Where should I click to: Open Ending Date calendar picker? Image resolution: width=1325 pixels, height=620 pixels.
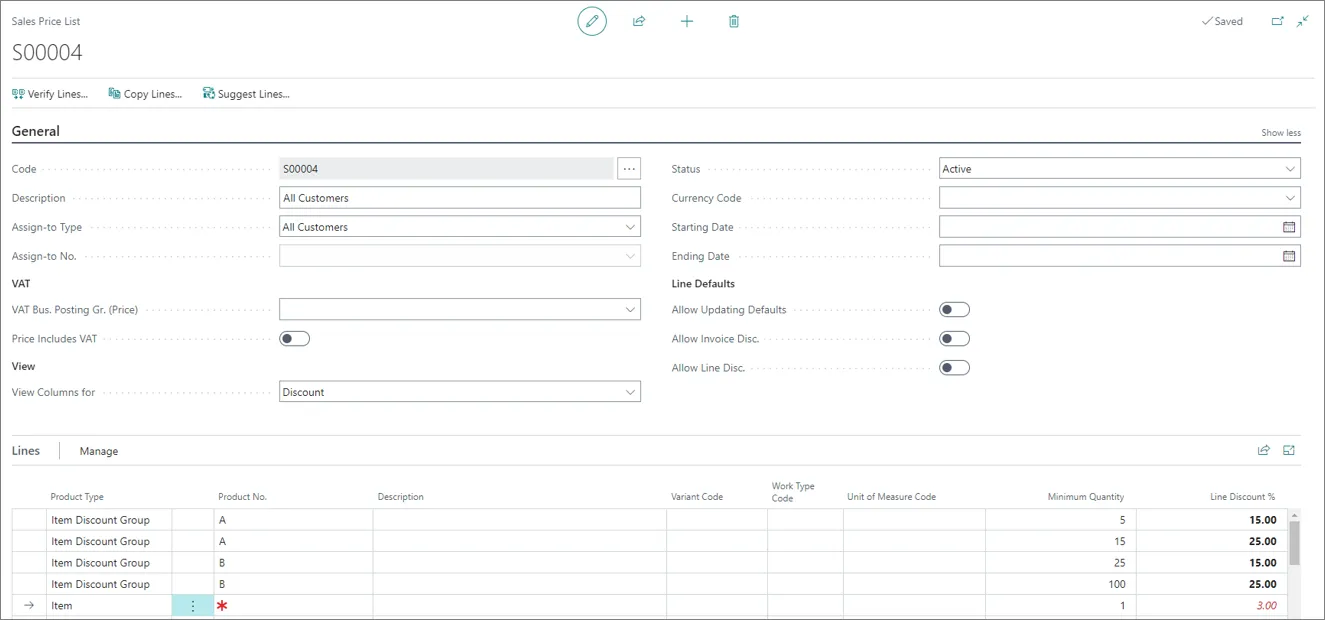pyautogui.click(x=1289, y=256)
